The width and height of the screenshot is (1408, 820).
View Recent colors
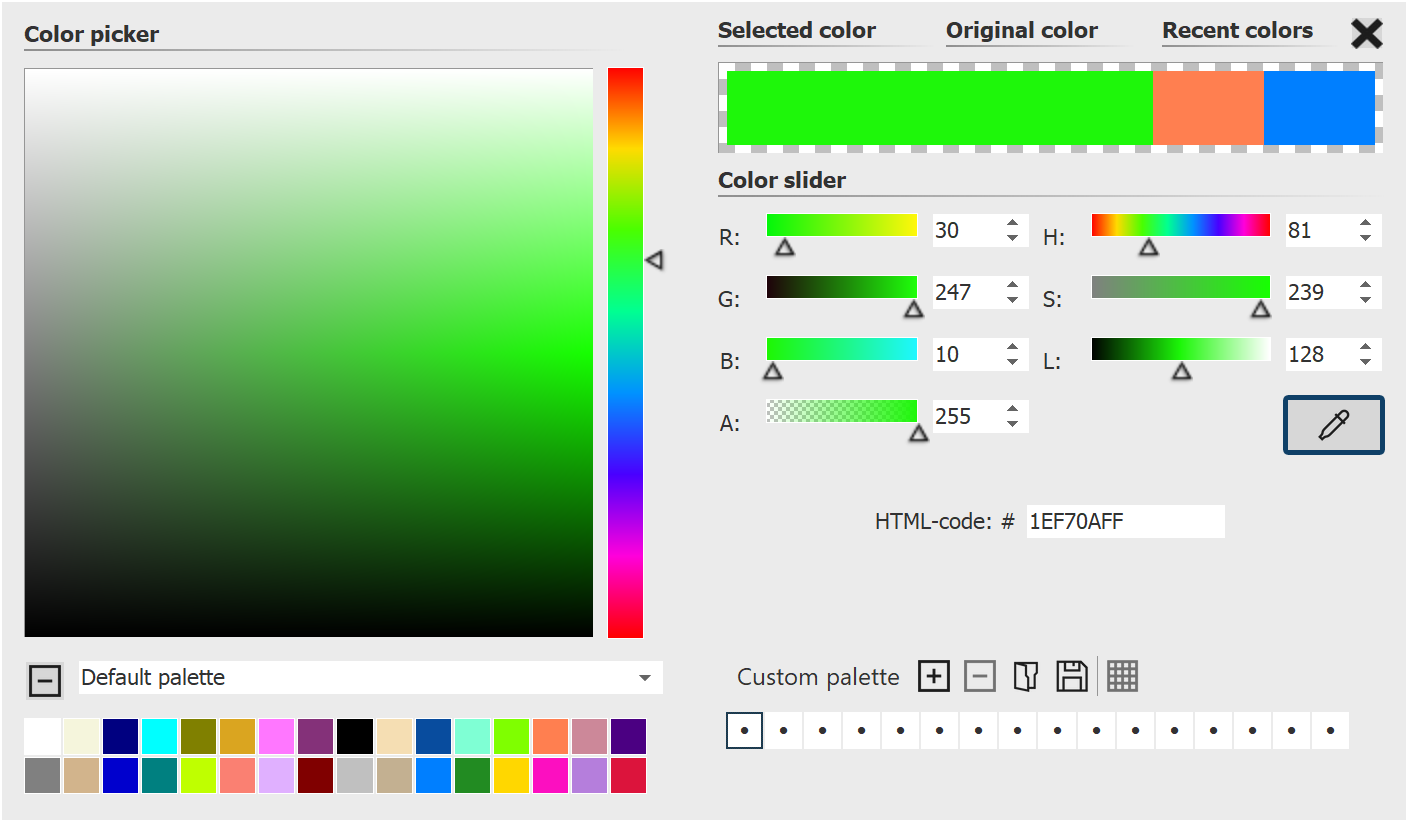[1237, 30]
